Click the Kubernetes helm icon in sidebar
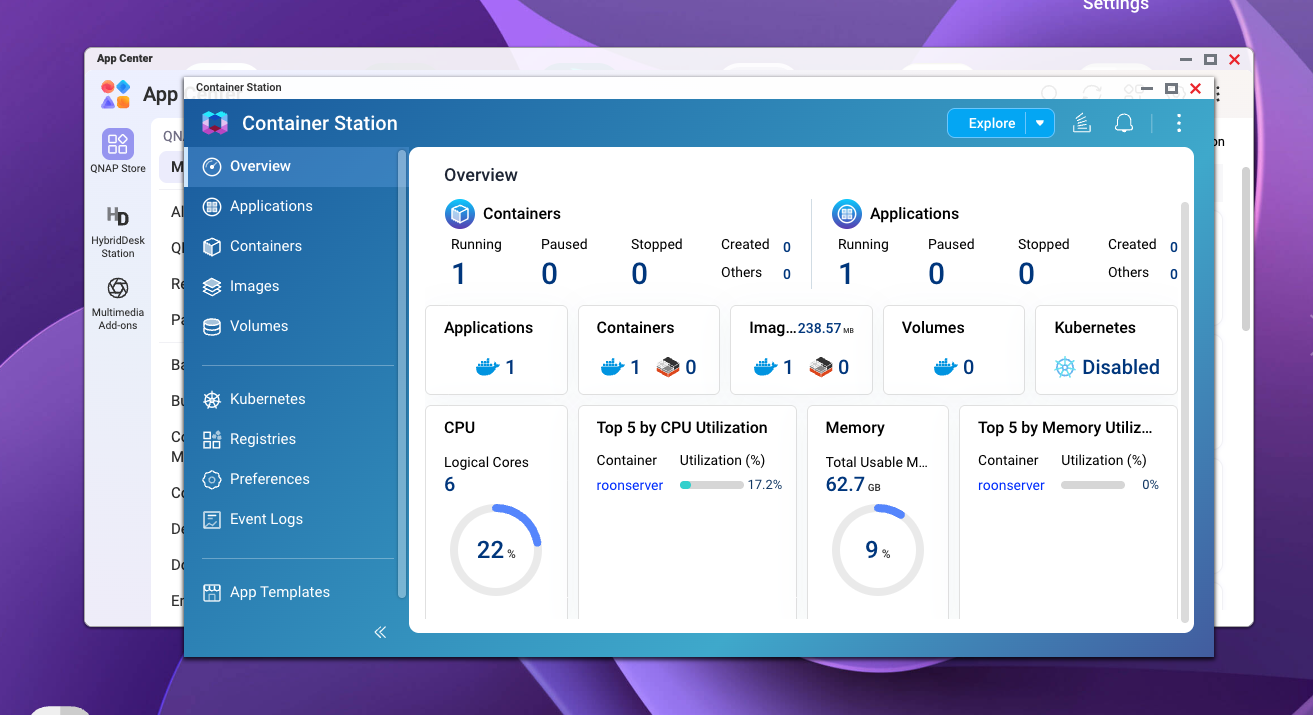 click(212, 399)
